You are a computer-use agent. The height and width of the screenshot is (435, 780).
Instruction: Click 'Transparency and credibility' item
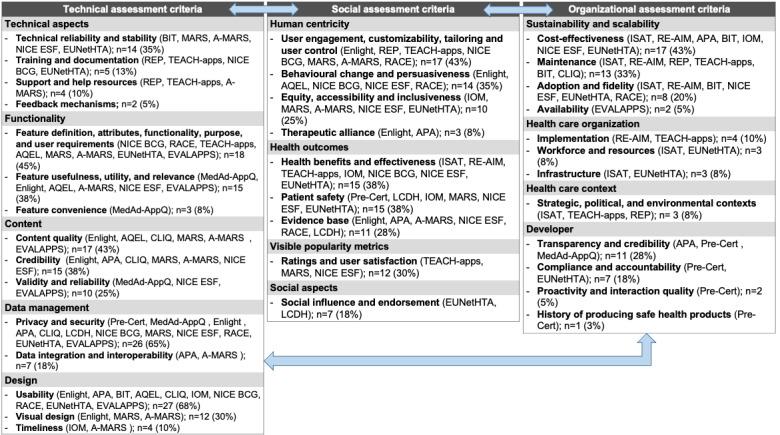point(603,244)
